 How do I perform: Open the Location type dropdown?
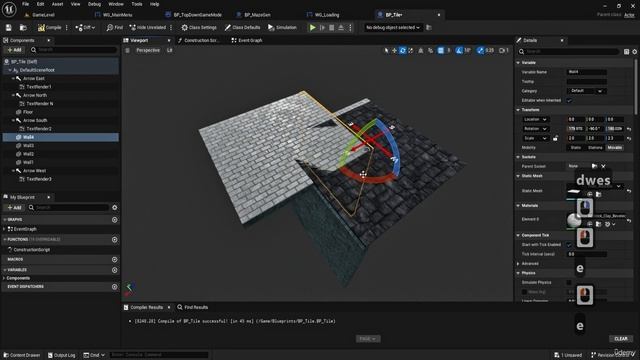(535, 119)
